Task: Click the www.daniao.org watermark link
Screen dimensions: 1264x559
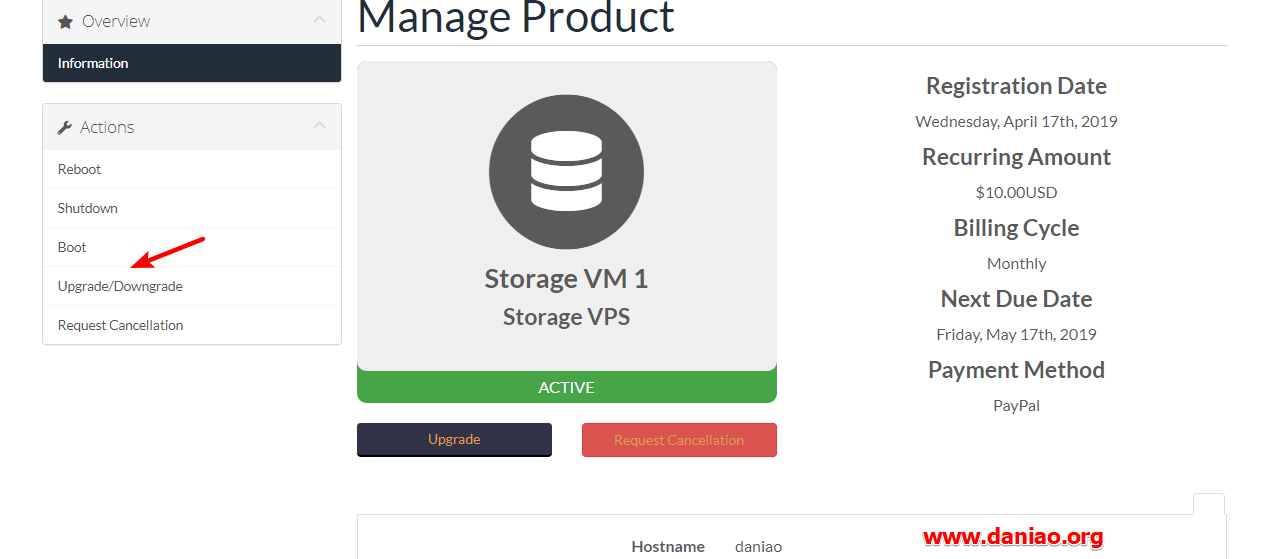Action: tap(1013, 537)
